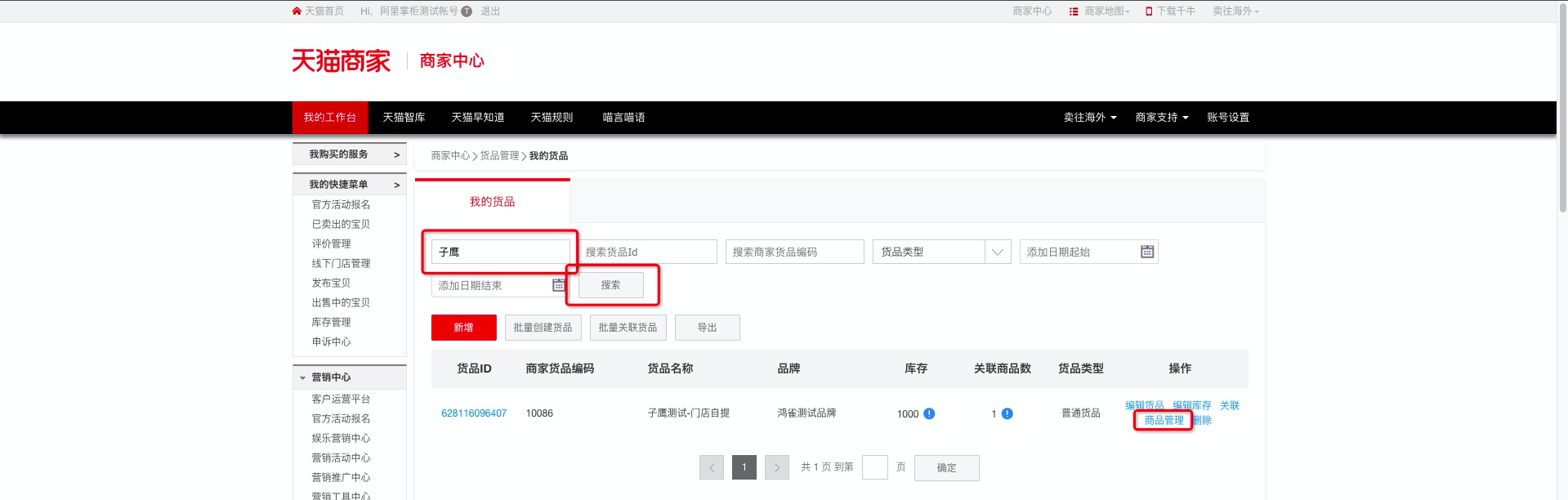Focus the goods name field containing 子鹰
The height and width of the screenshot is (500, 1568).
coord(501,252)
